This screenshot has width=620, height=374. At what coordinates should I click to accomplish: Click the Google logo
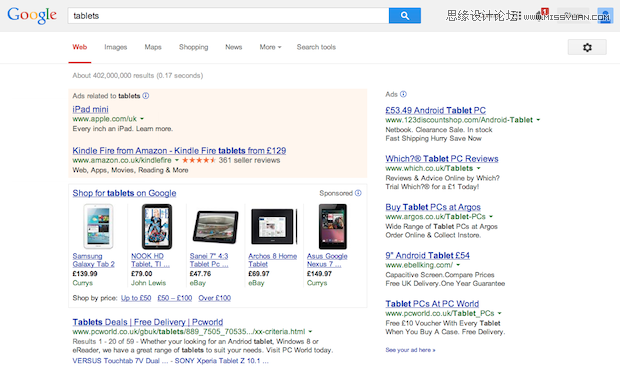[32, 15]
